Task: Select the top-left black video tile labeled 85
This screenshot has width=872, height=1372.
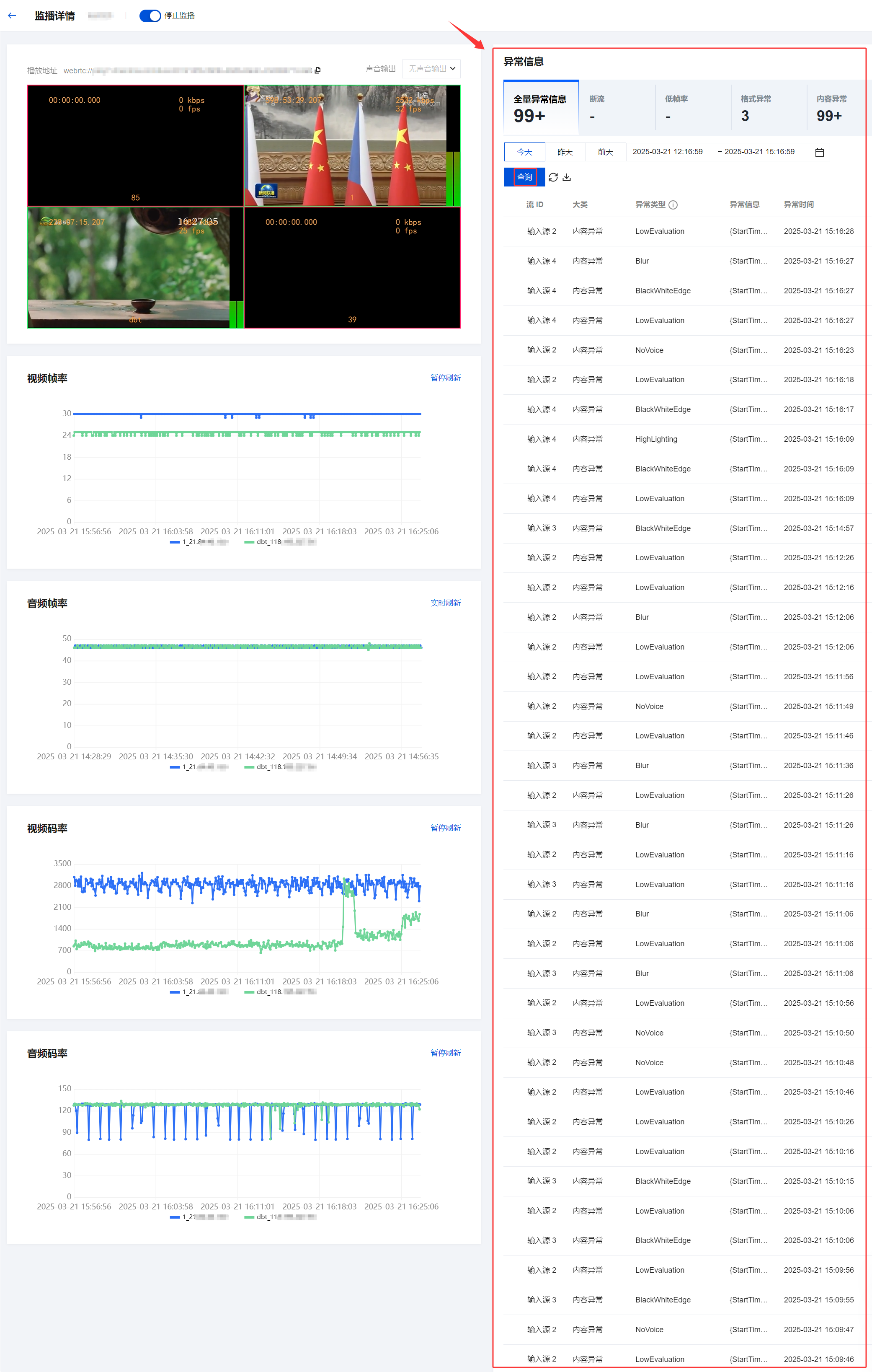Action: [136, 146]
